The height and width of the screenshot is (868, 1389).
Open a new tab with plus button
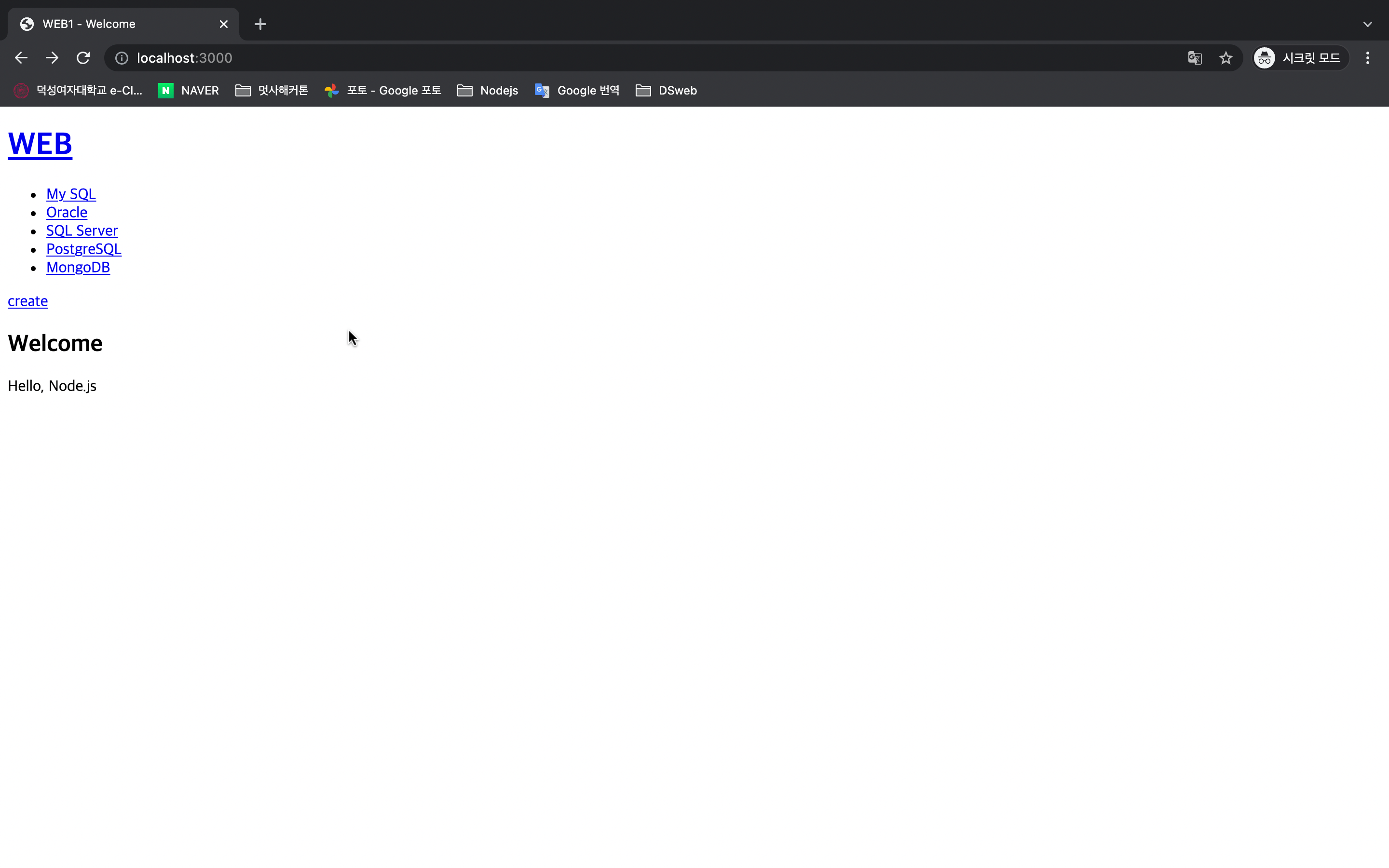[x=260, y=24]
